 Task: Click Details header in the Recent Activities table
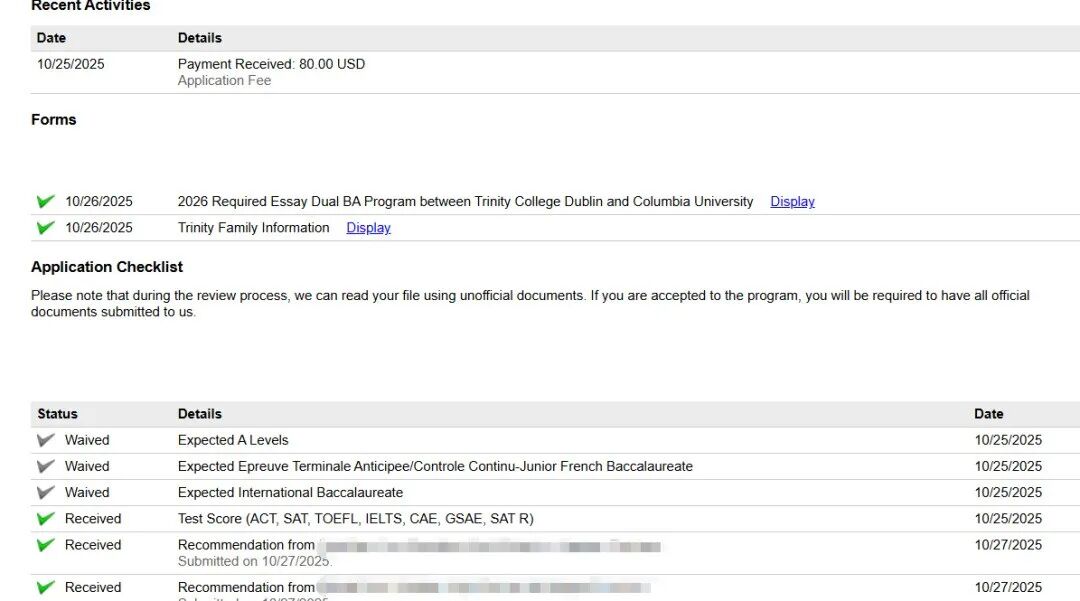200,38
